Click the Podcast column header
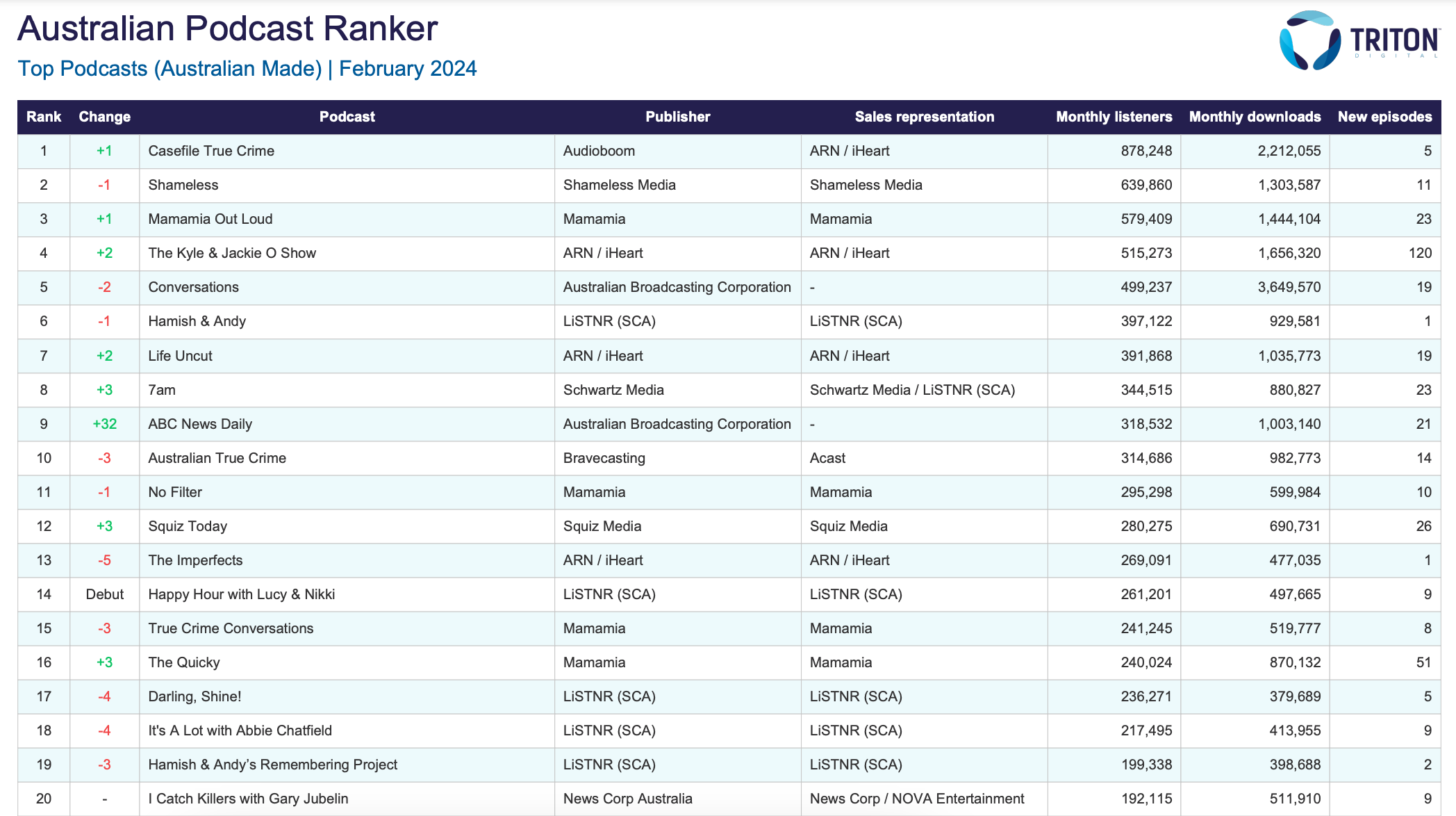Viewport: 1456px width, 816px height. coord(347,117)
